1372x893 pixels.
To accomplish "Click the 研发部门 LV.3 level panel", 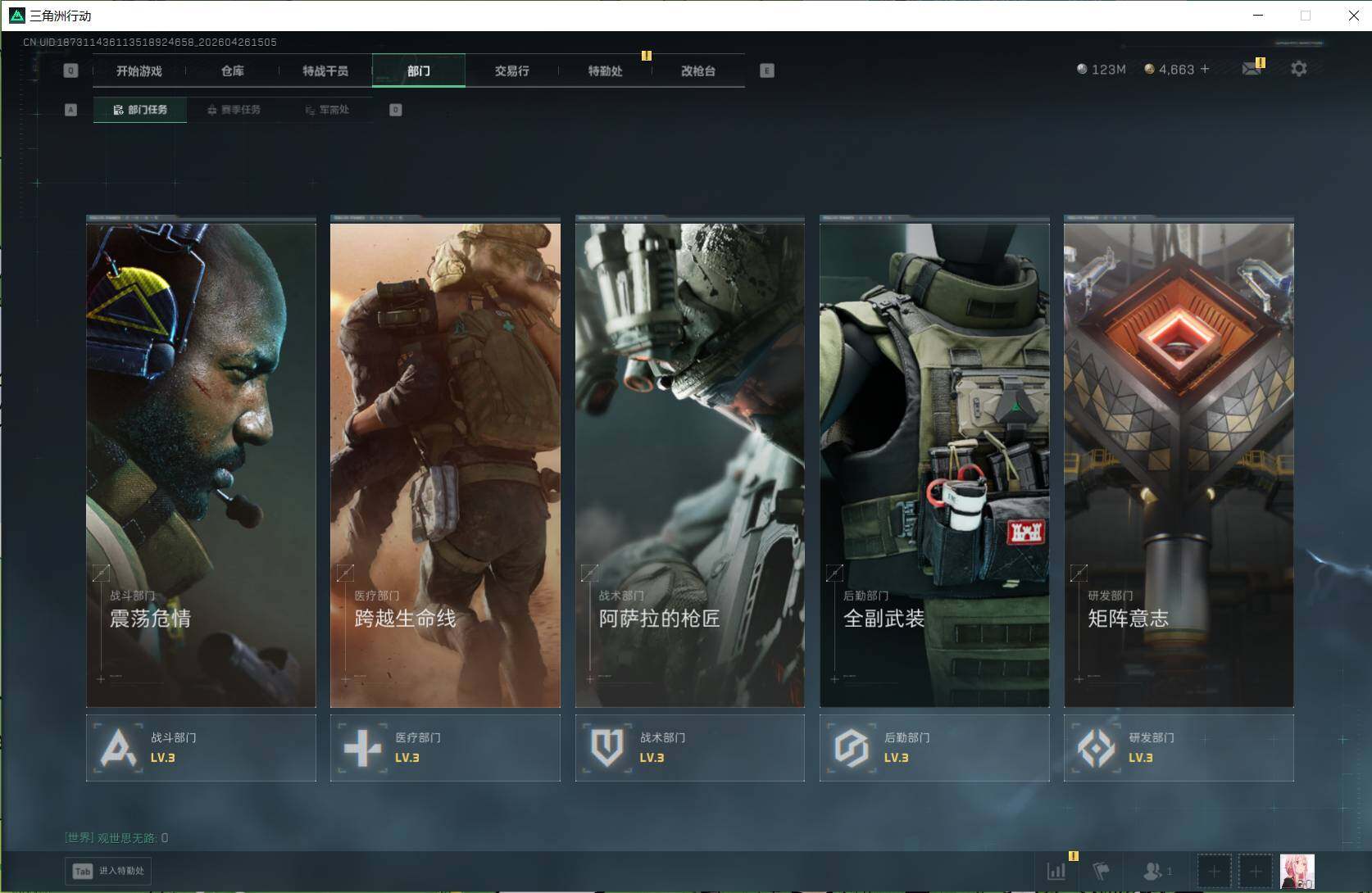I will [1179, 748].
